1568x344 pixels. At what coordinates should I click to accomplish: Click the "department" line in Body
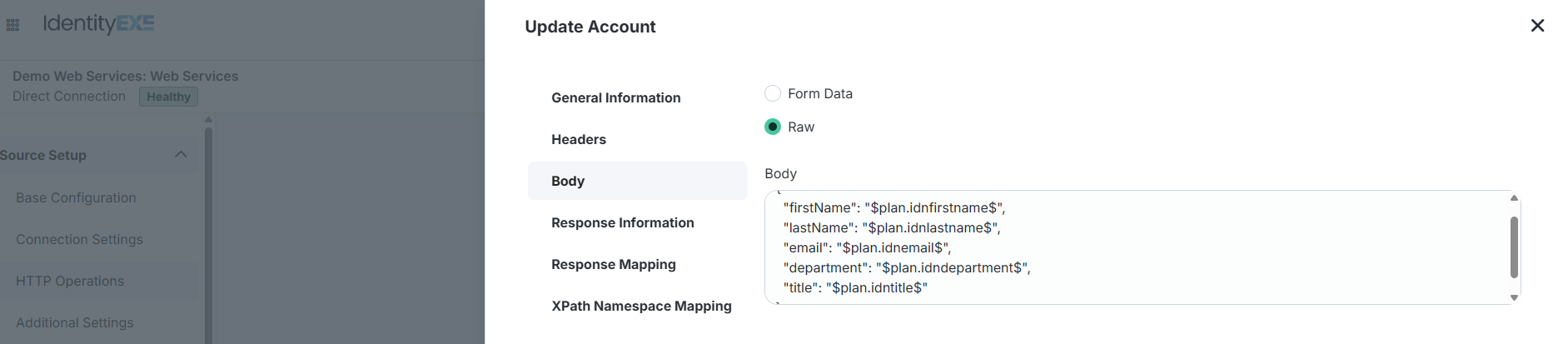click(907, 267)
